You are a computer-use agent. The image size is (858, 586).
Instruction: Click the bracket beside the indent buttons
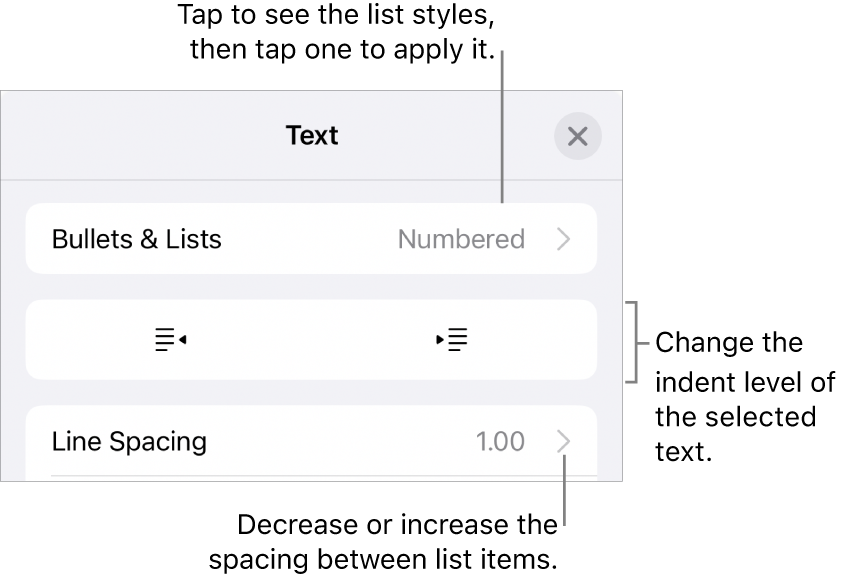click(x=631, y=341)
